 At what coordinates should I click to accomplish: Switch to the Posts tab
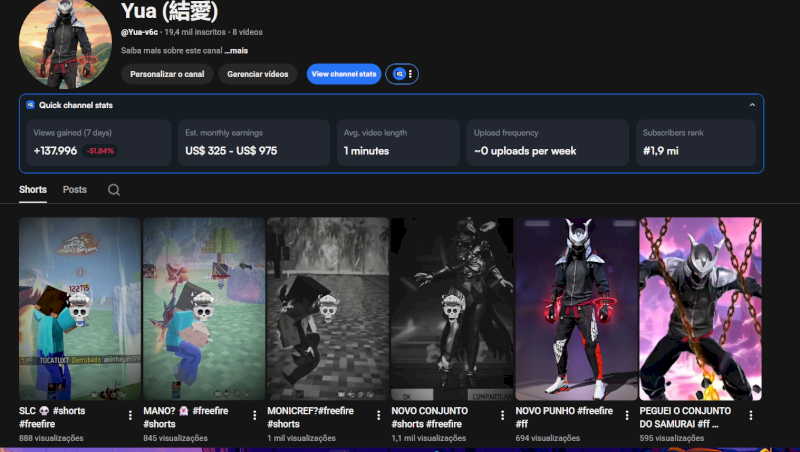(74, 190)
